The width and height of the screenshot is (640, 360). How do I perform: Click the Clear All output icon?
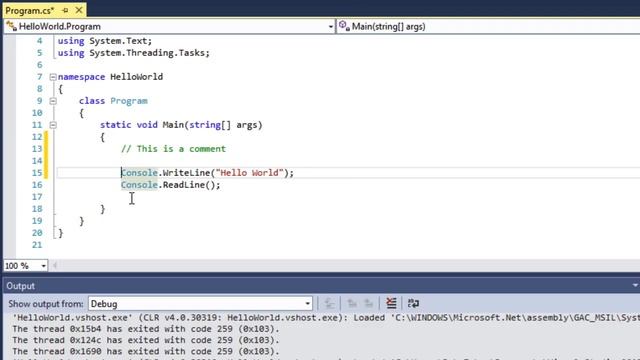tap(391, 303)
